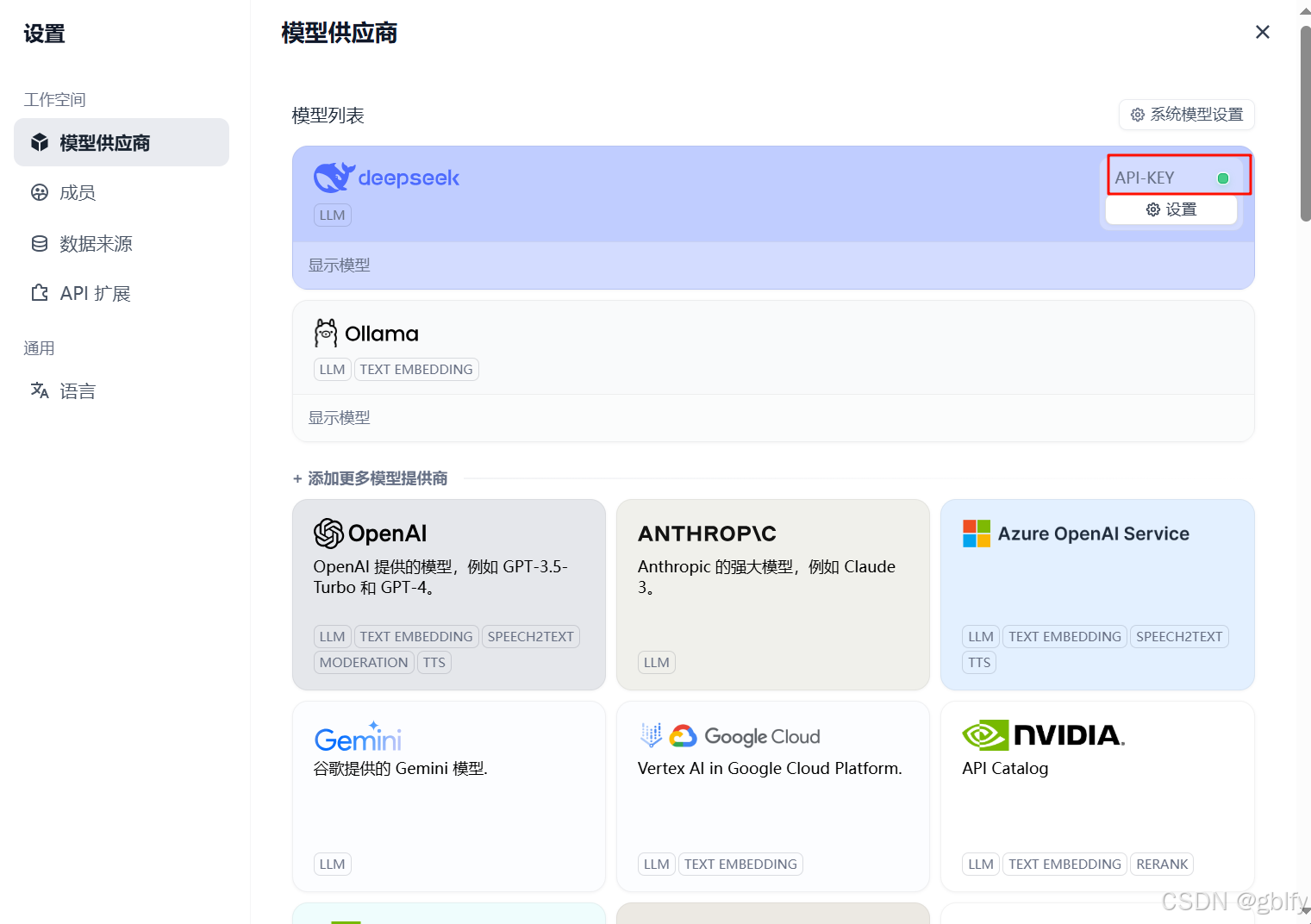Image resolution: width=1311 pixels, height=924 pixels.
Task: Select the Anthropic provider card
Action: (x=773, y=595)
